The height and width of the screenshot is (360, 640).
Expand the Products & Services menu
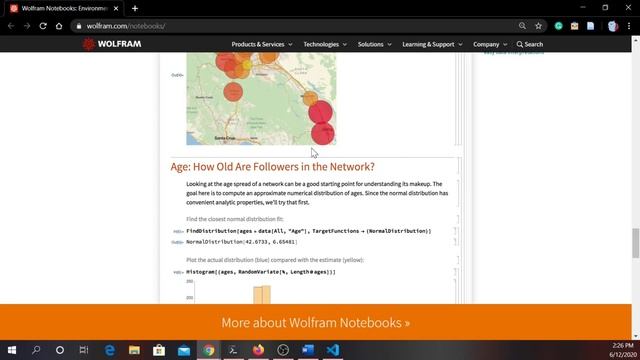point(262,44)
